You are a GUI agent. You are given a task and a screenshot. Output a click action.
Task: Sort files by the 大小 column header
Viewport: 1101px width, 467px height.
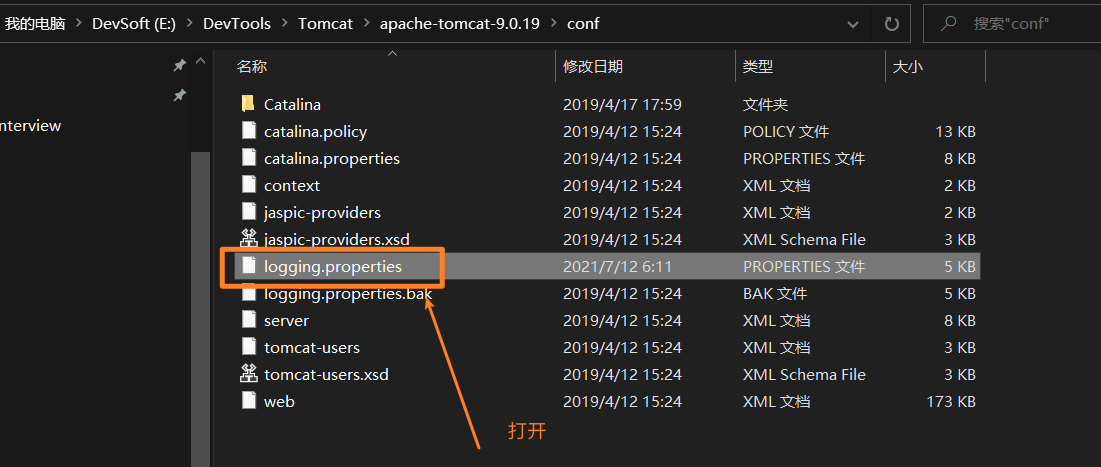pos(907,66)
